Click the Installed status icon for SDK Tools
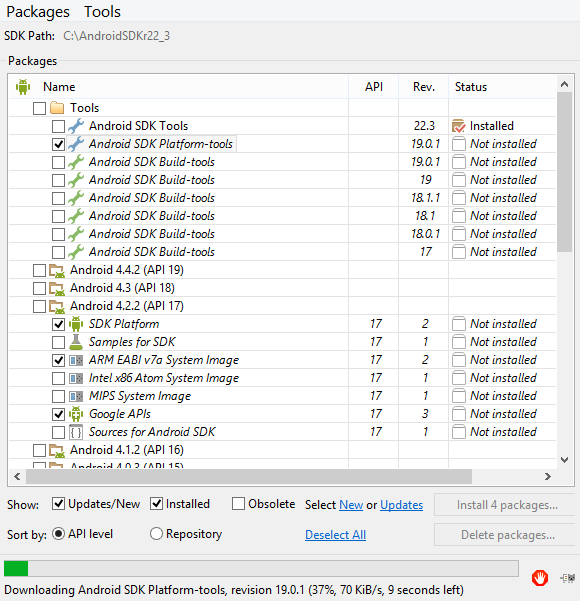 [458, 126]
